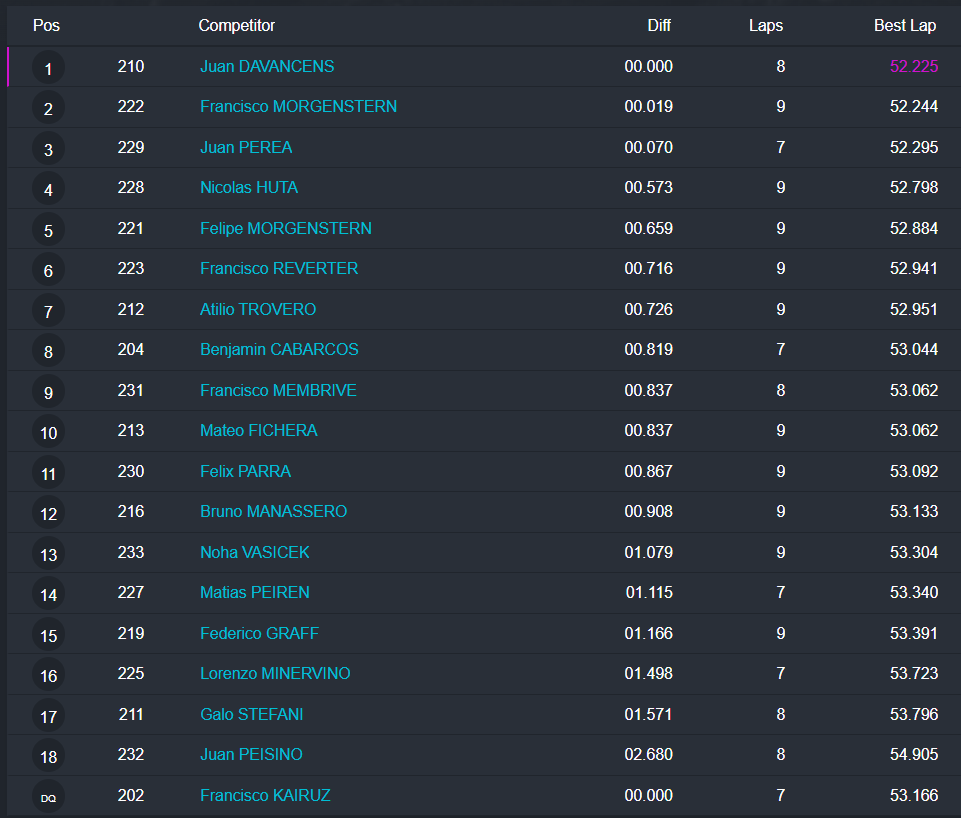Viewport: 961px width, 818px height.
Task: Click the DQ disqualified badge
Action: pyautogui.click(x=48, y=797)
